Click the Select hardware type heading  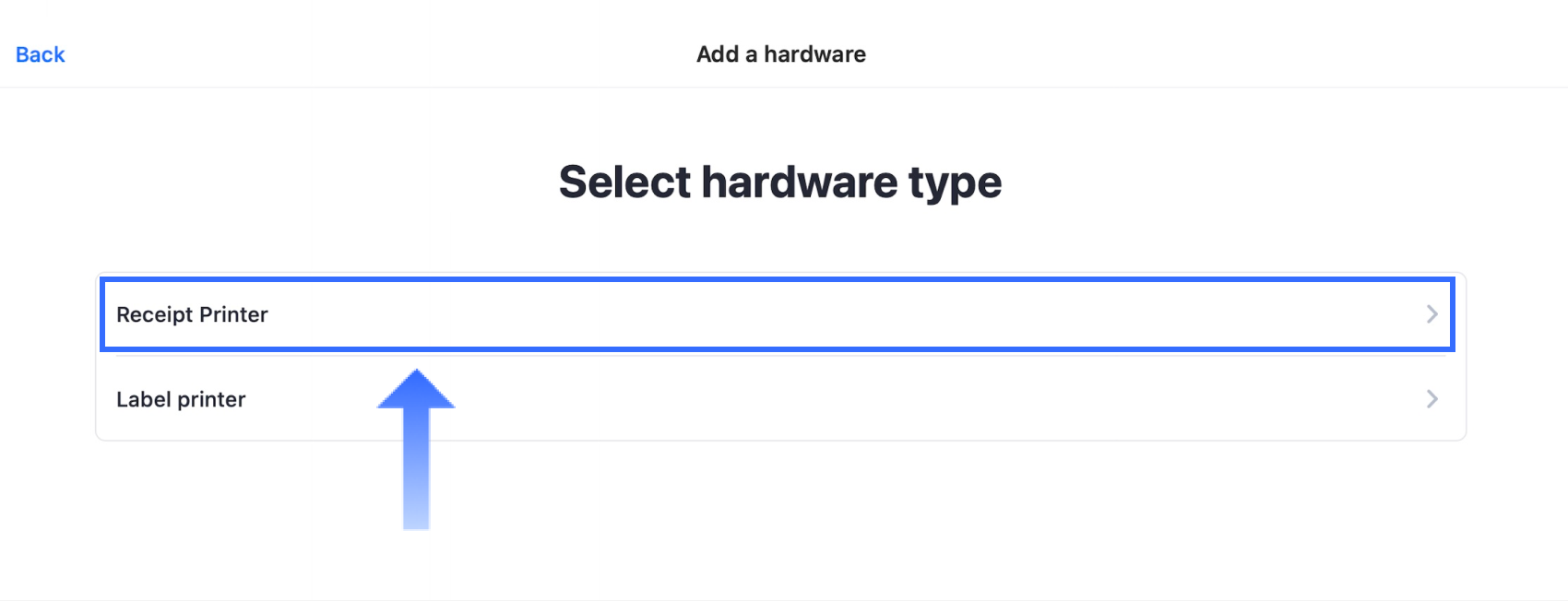click(780, 182)
